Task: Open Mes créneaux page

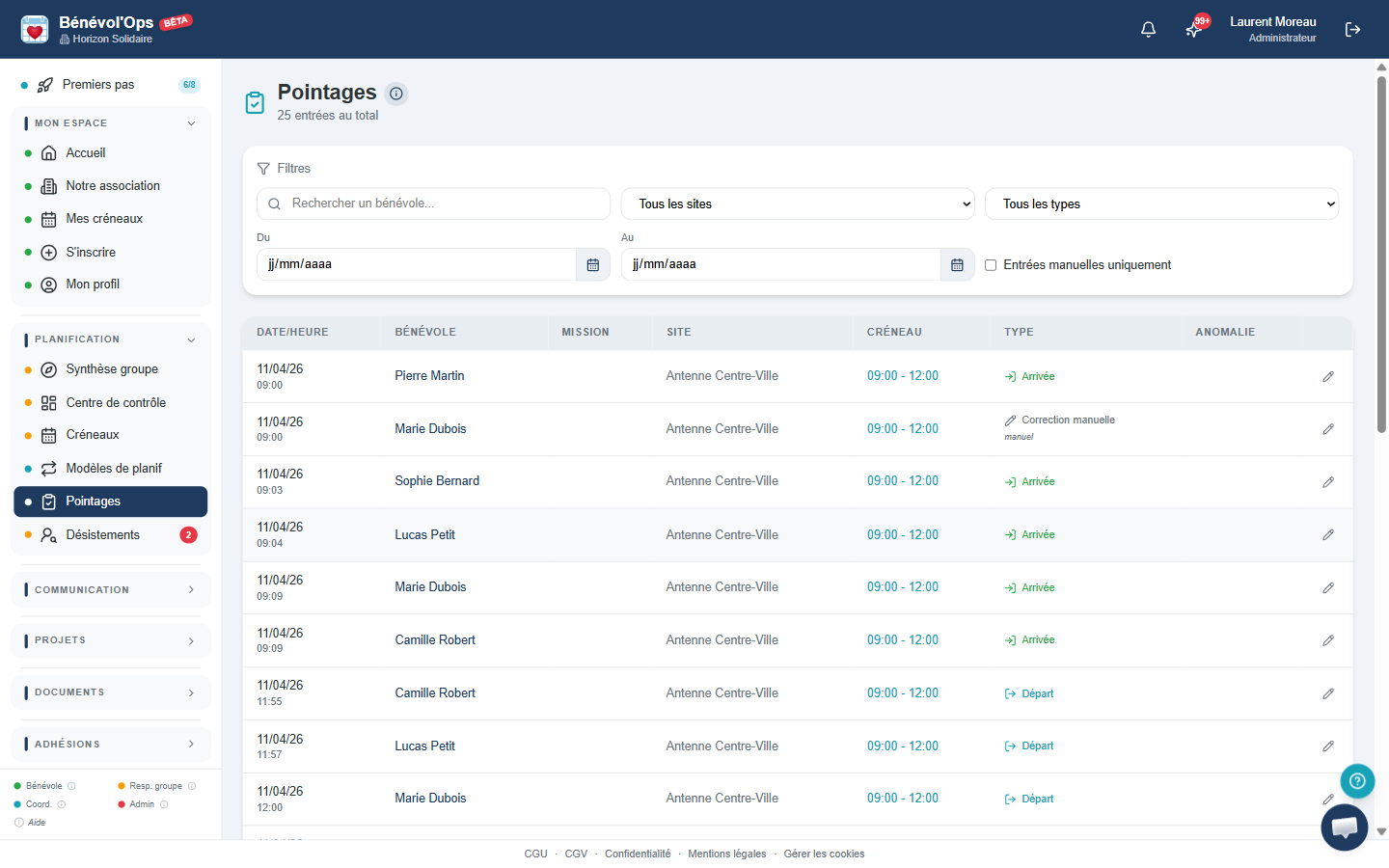Action: coord(111,219)
